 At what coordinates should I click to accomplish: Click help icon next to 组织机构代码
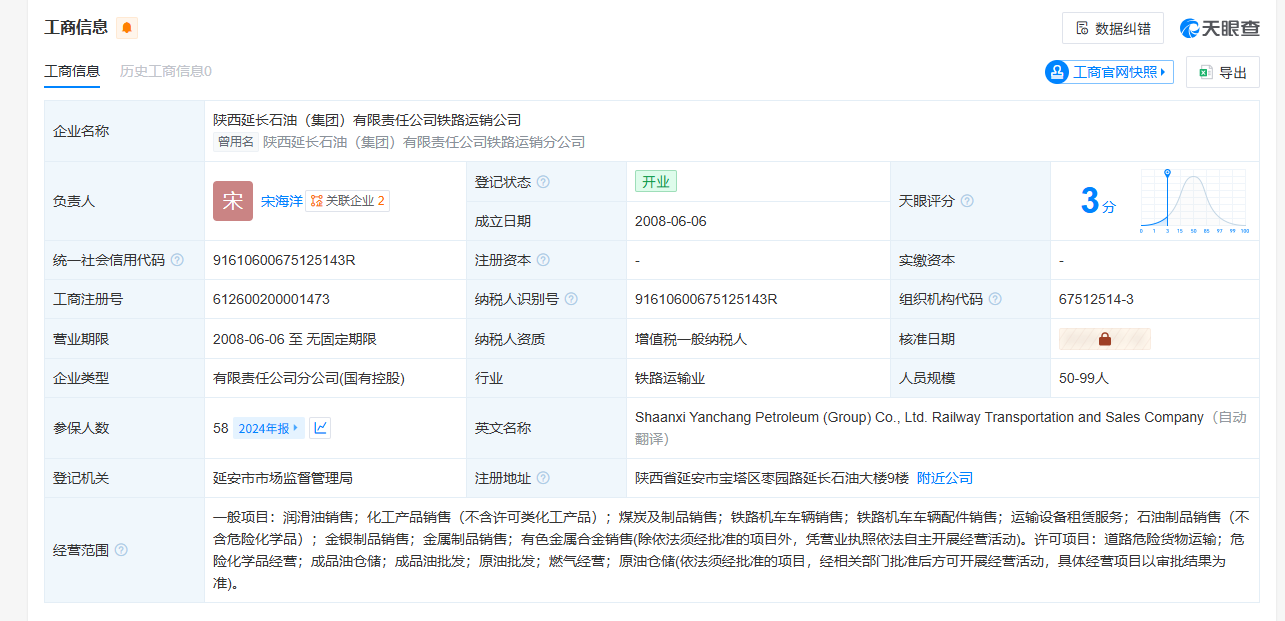point(995,299)
